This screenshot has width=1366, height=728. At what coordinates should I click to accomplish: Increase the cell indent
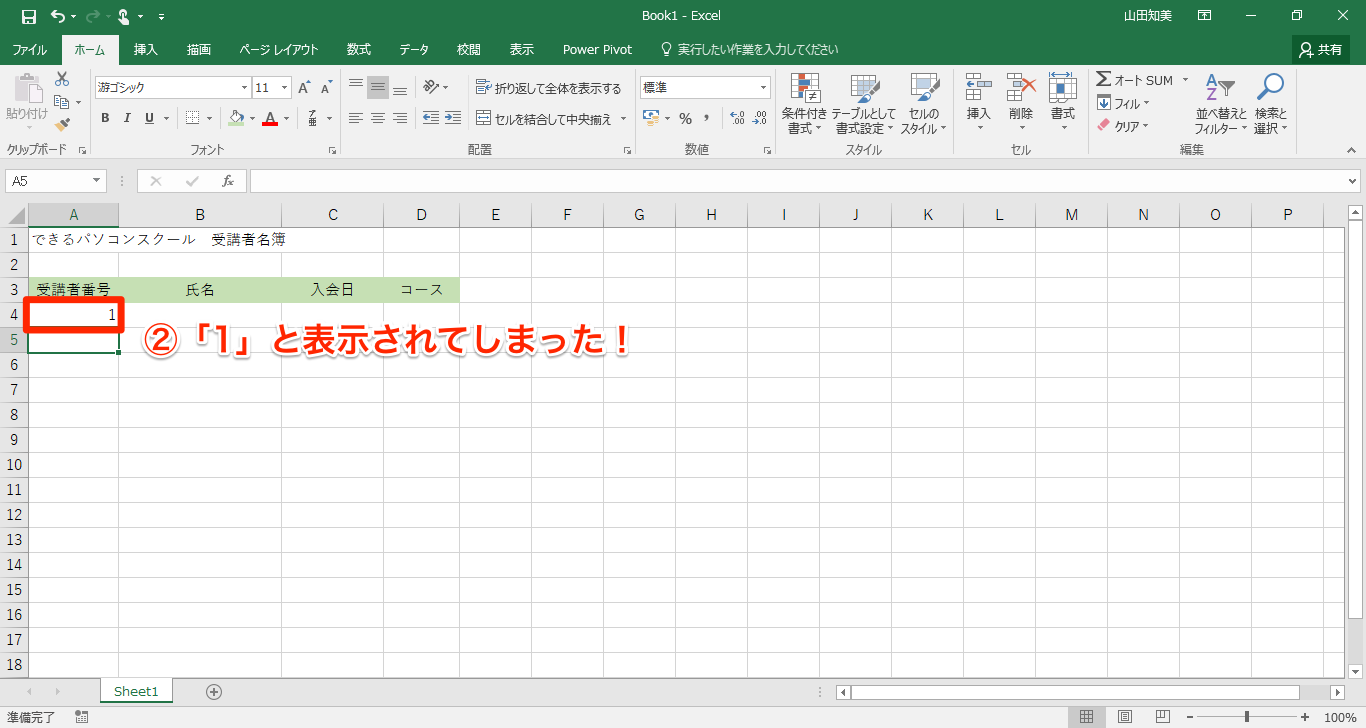pos(453,118)
